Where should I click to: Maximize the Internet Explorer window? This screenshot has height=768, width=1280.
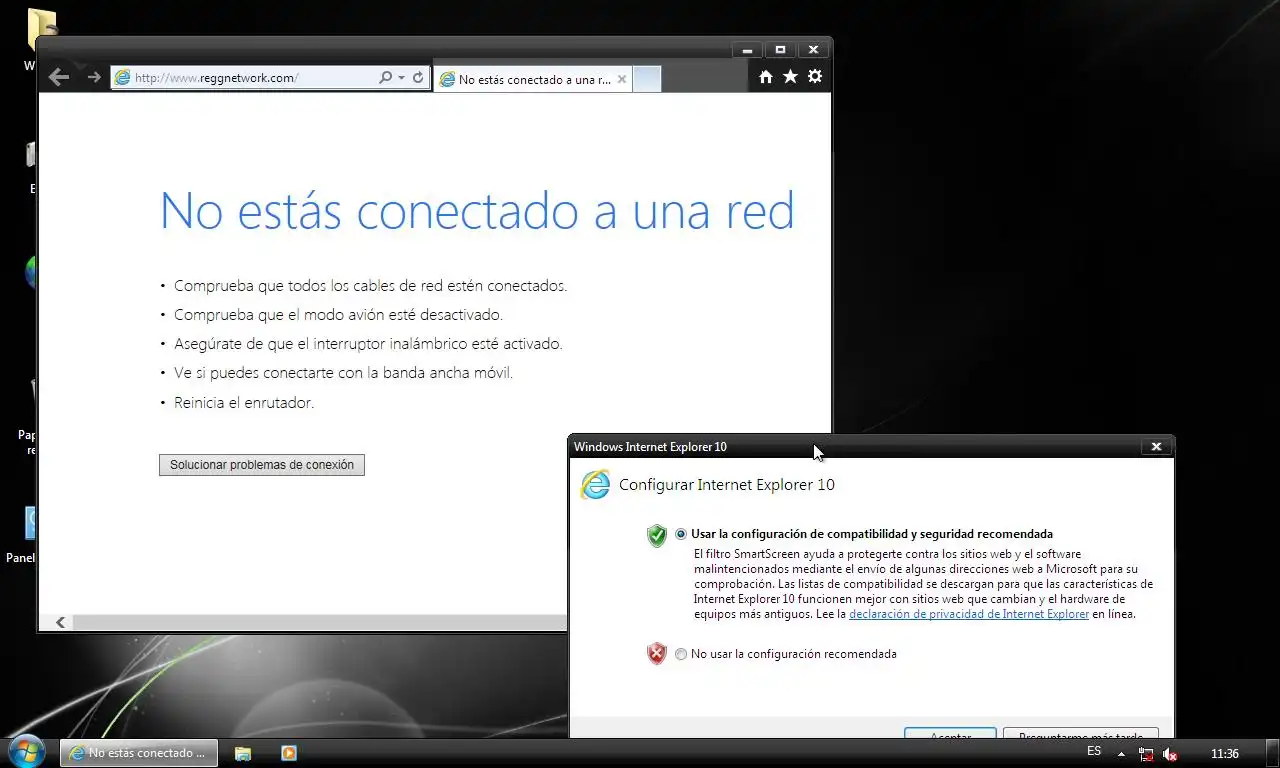tap(780, 49)
